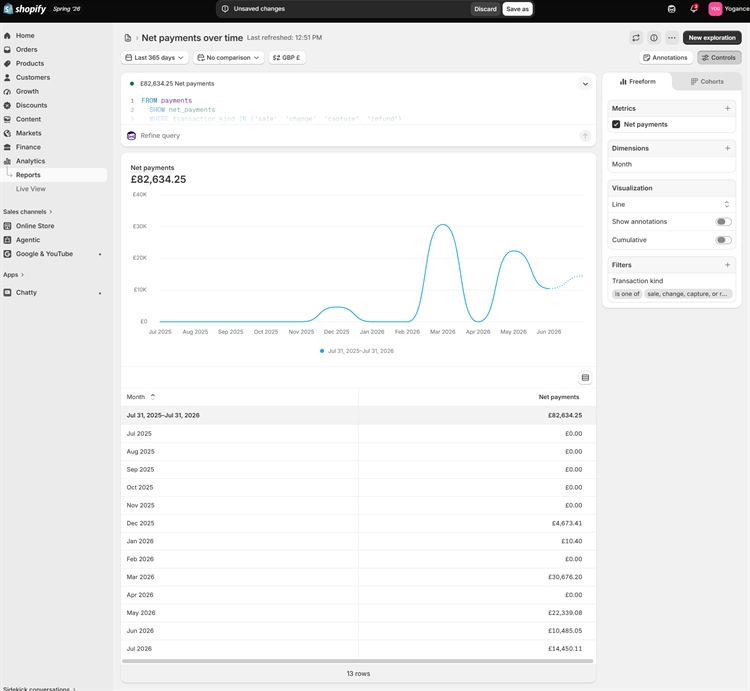750x691 pixels.
Task: Add a dimension with the plus icon
Action: [x=727, y=148]
